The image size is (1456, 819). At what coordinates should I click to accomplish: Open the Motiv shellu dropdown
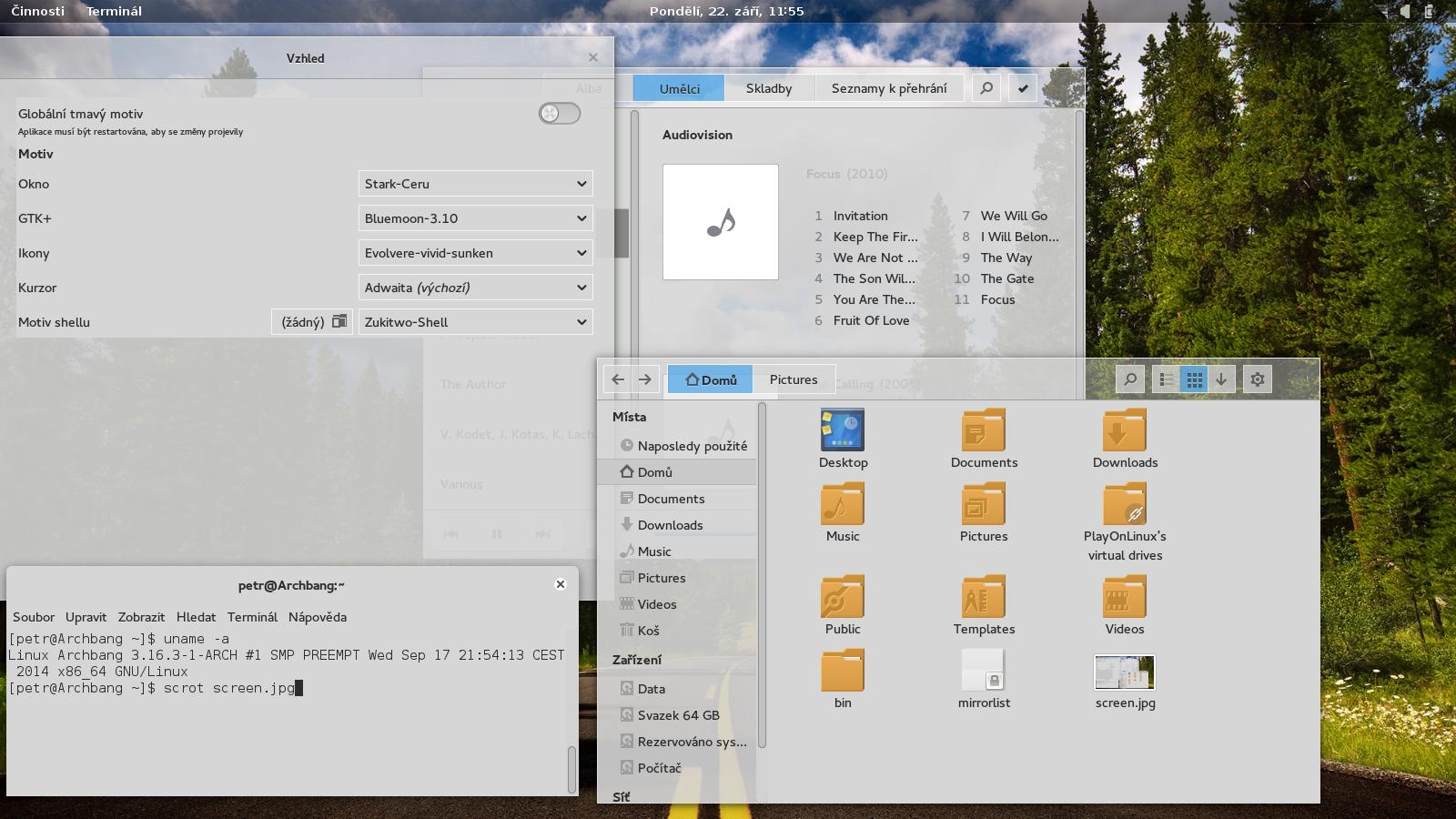[x=476, y=322]
